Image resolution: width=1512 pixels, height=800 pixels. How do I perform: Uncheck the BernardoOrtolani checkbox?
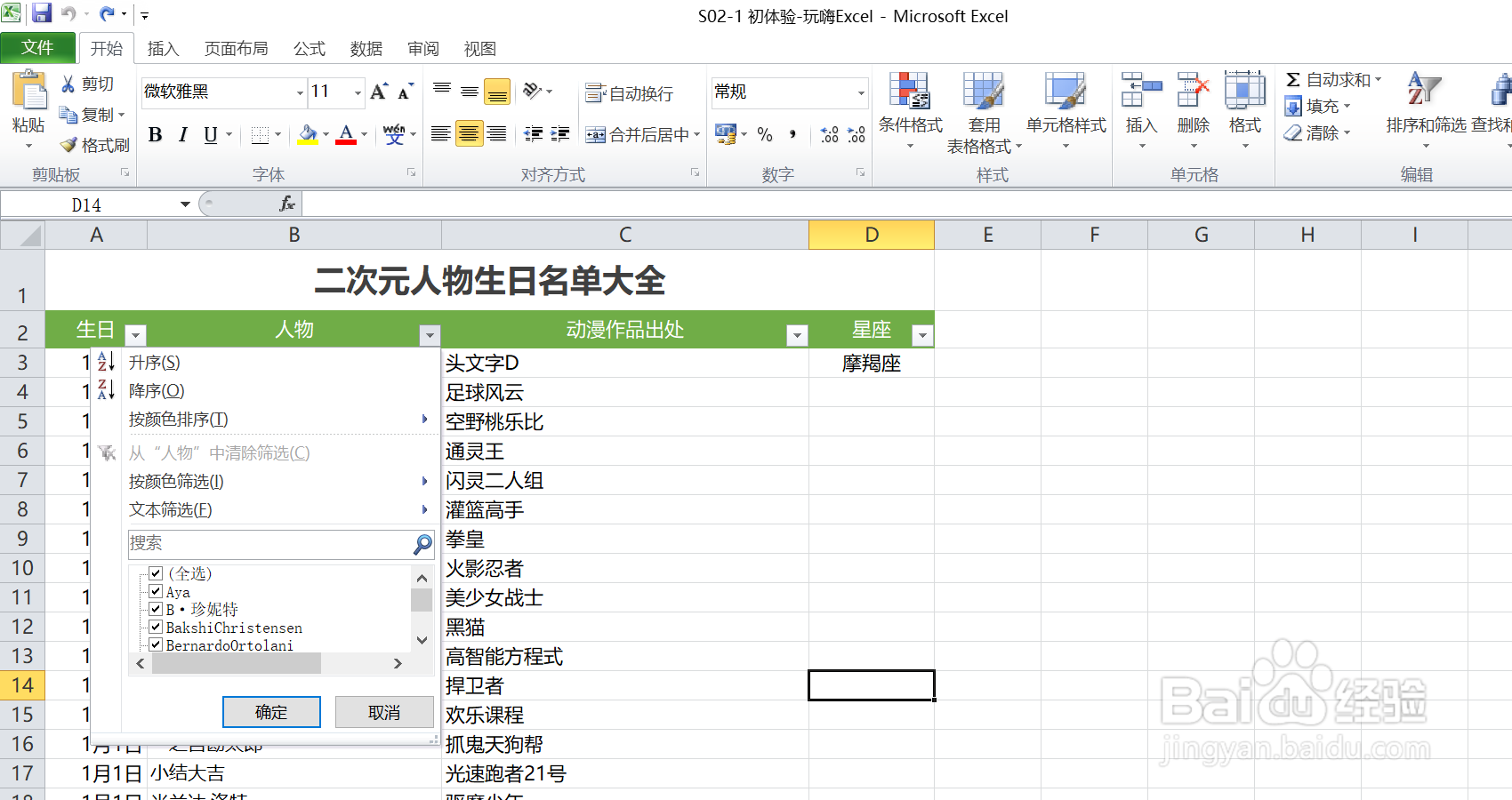coord(156,644)
